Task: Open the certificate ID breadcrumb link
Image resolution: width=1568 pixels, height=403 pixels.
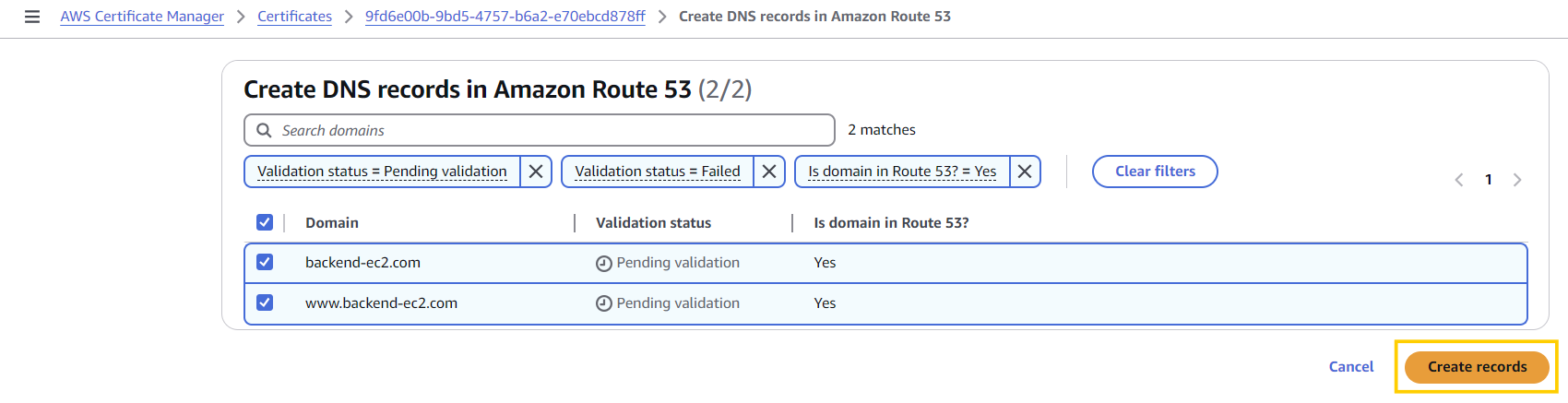Action: [x=505, y=17]
